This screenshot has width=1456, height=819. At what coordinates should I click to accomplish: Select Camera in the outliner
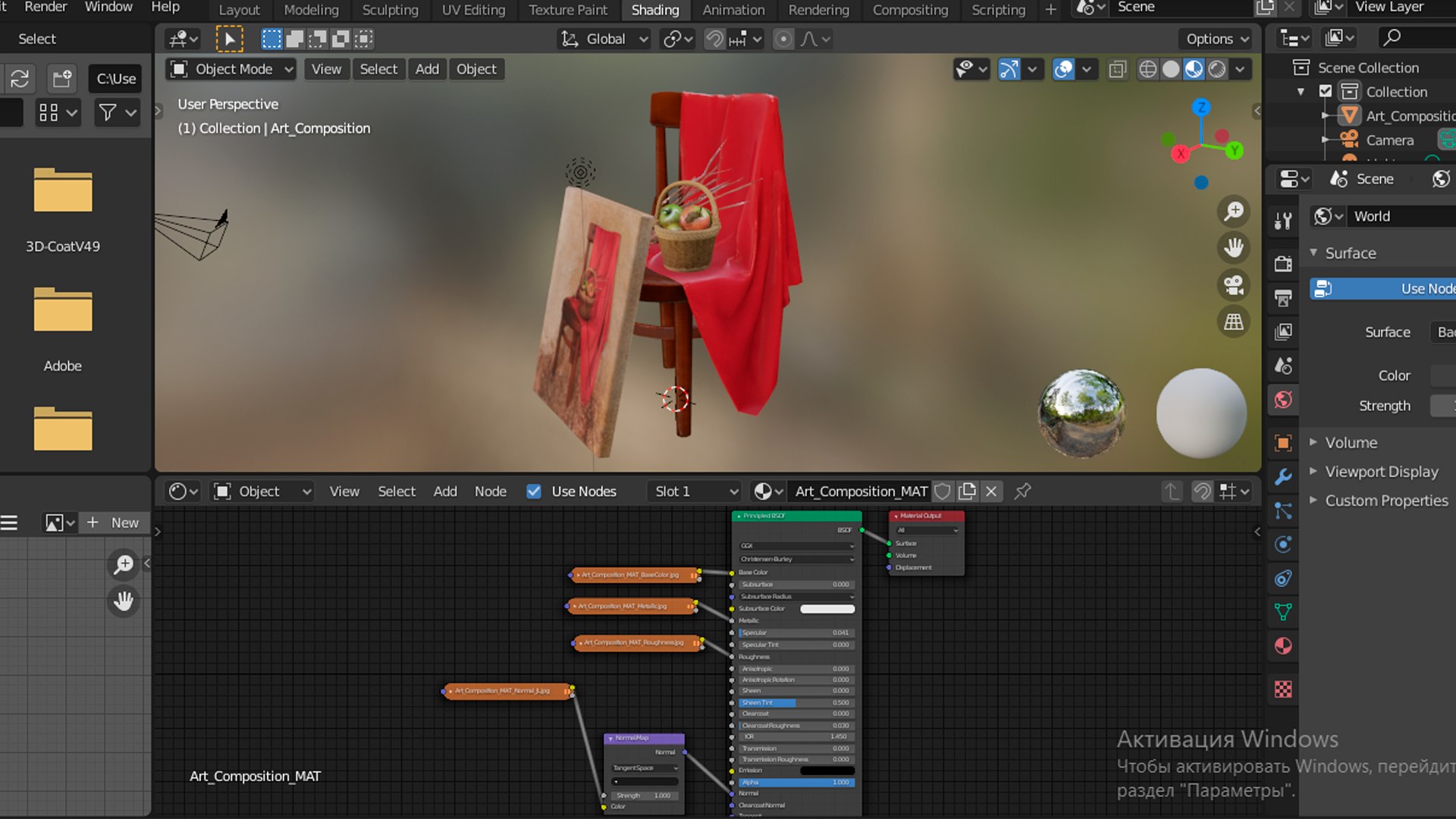coord(1389,140)
